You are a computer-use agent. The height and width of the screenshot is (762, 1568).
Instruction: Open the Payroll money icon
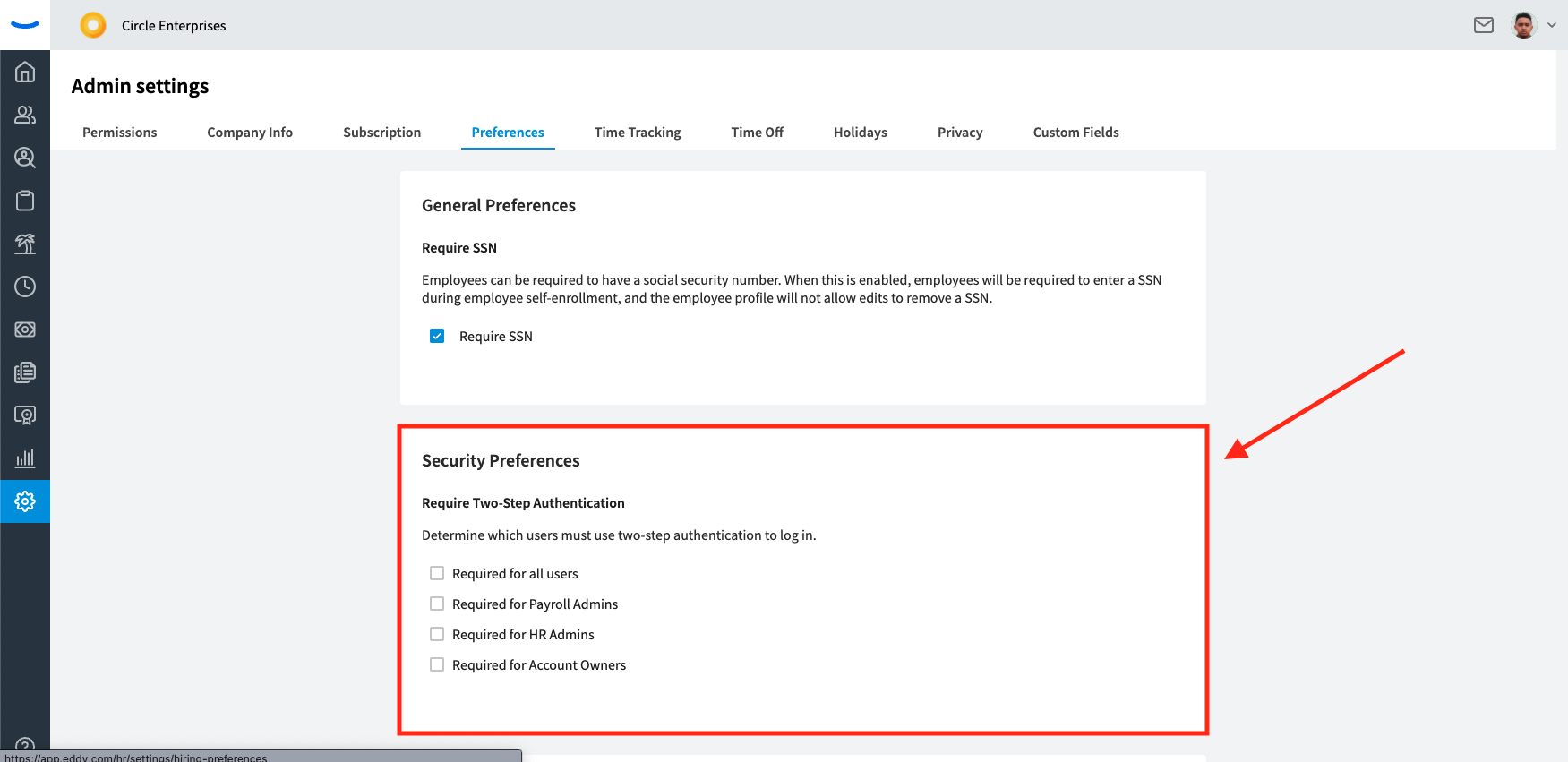[25, 330]
